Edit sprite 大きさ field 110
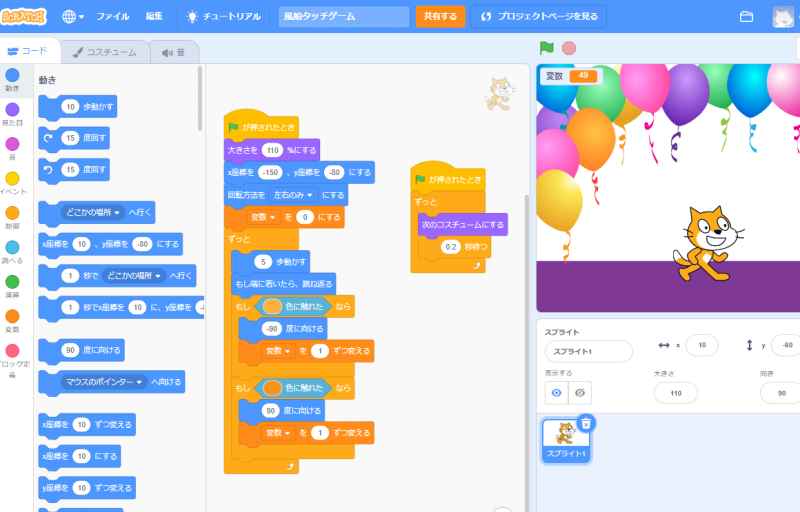This screenshot has height=512, width=800. pyautogui.click(x=676, y=393)
